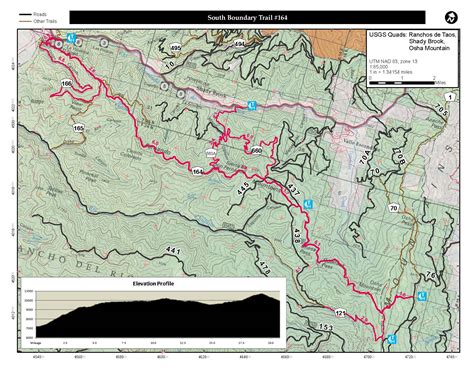Select the 121 trail number shield
The height and width of the screenshot is (368, 474).
pos(340,313)
